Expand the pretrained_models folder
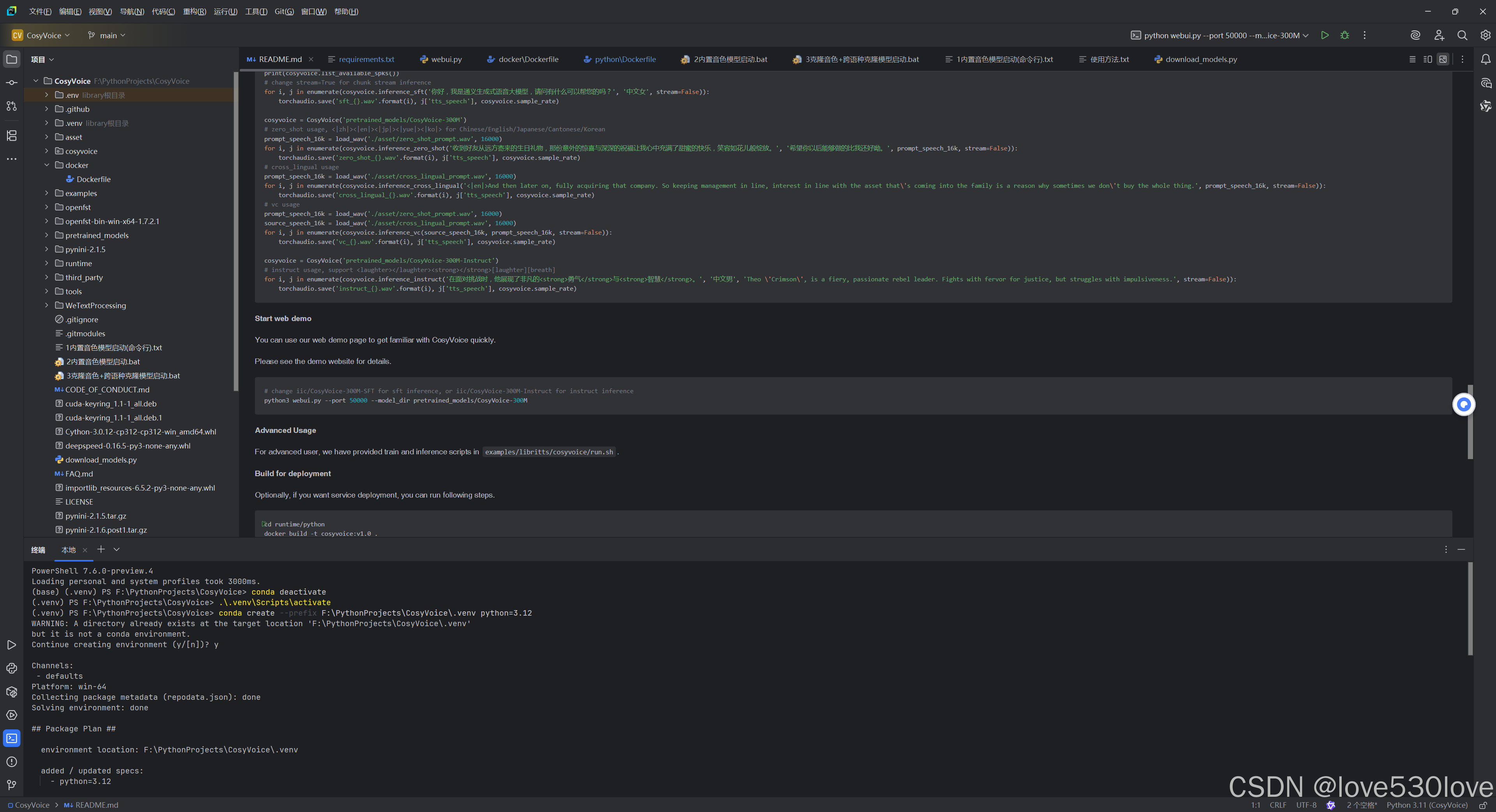This screenshot has height=812, width=1496. point(47,235)
